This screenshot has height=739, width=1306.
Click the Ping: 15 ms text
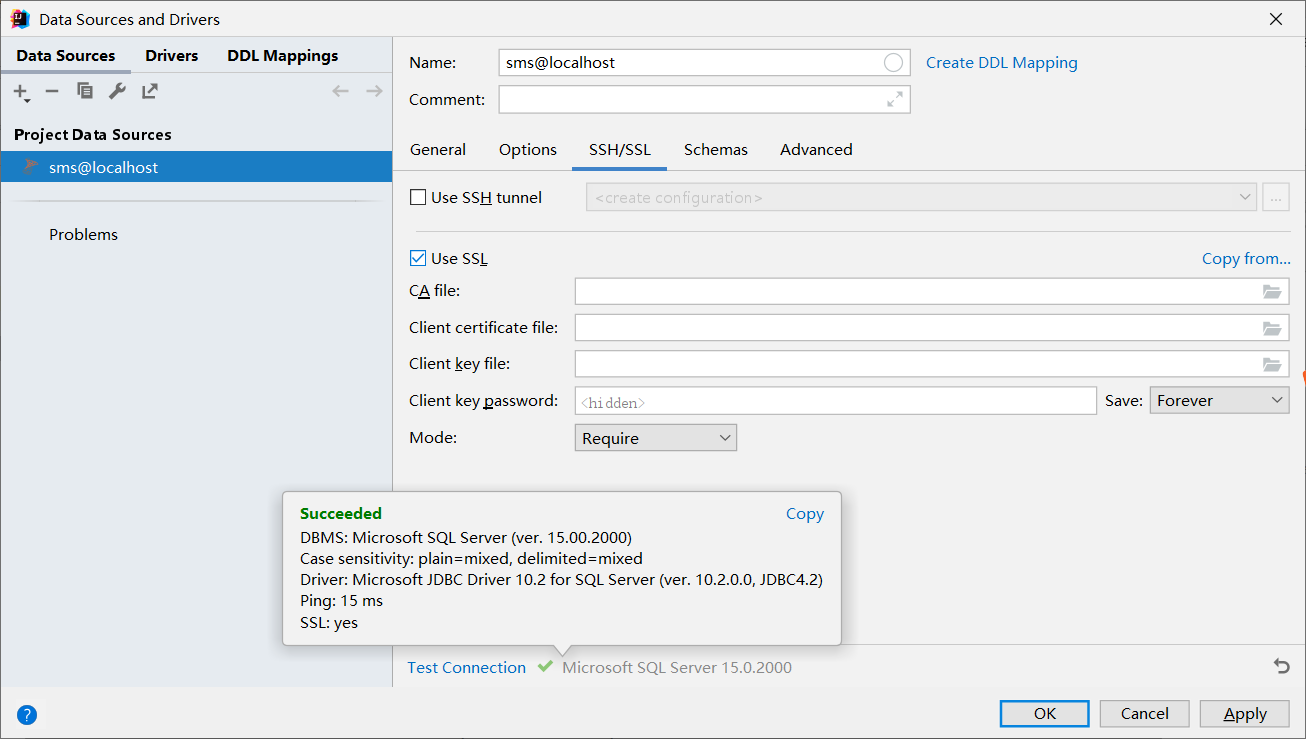[x=341, y=602]
